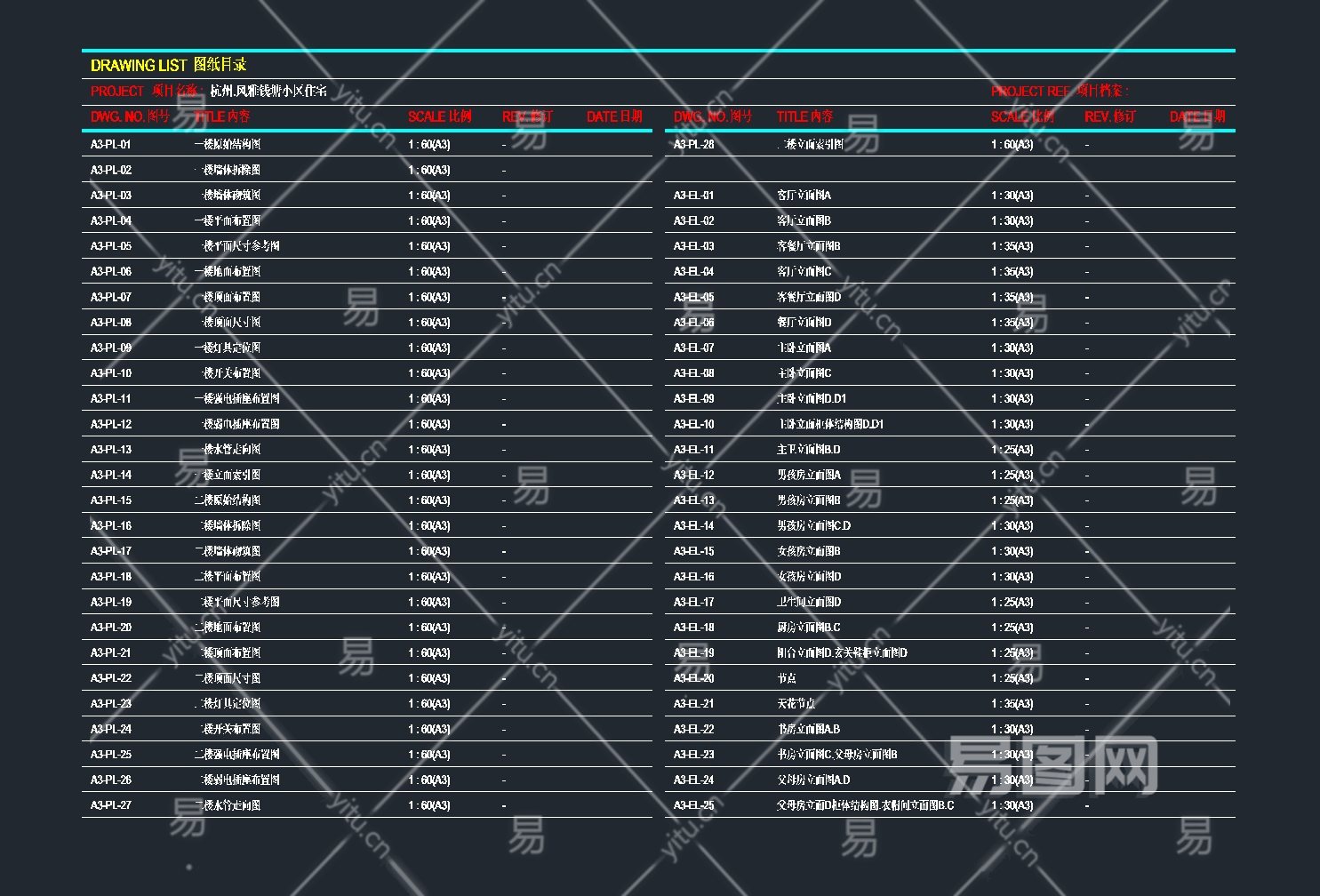Click drawing number "A3-PL-08"

[111, 323]
